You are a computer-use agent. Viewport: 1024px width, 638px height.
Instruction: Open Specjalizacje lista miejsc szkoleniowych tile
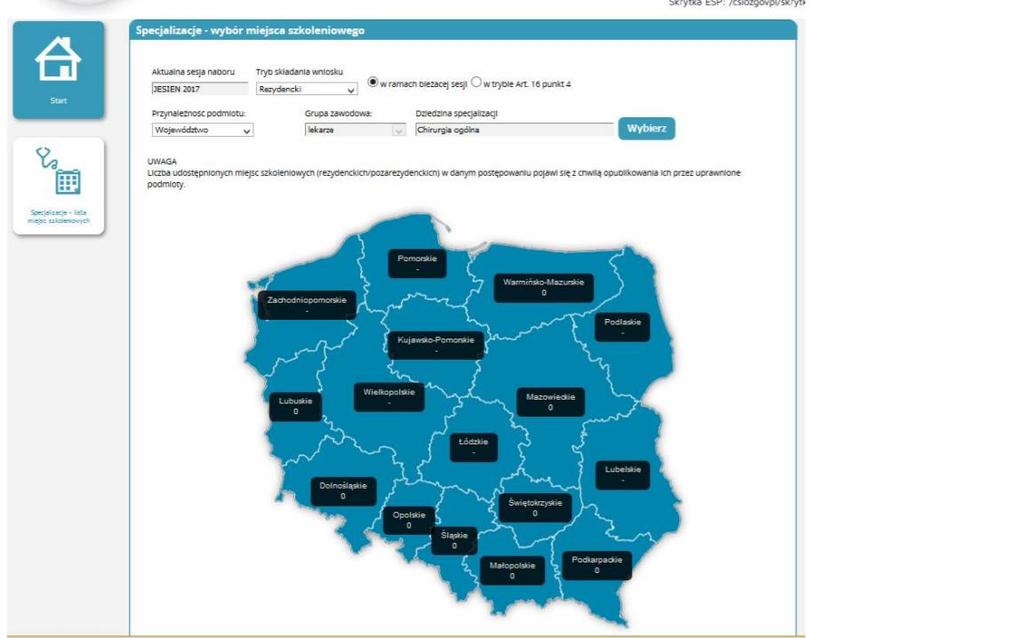point(58,186)
